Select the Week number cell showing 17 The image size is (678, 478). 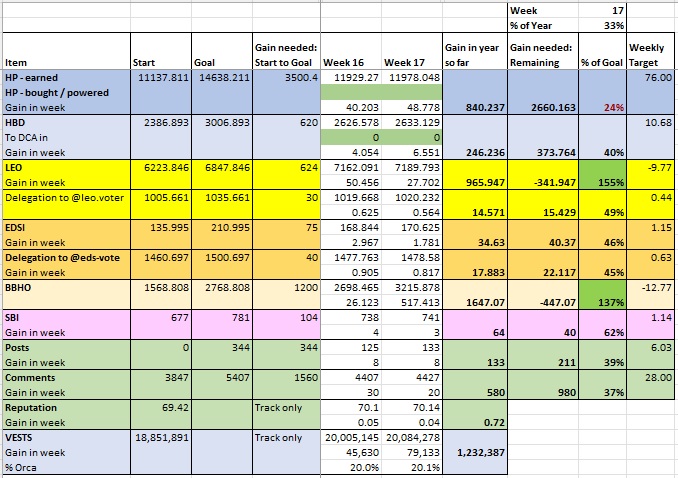tap(602, 10)
